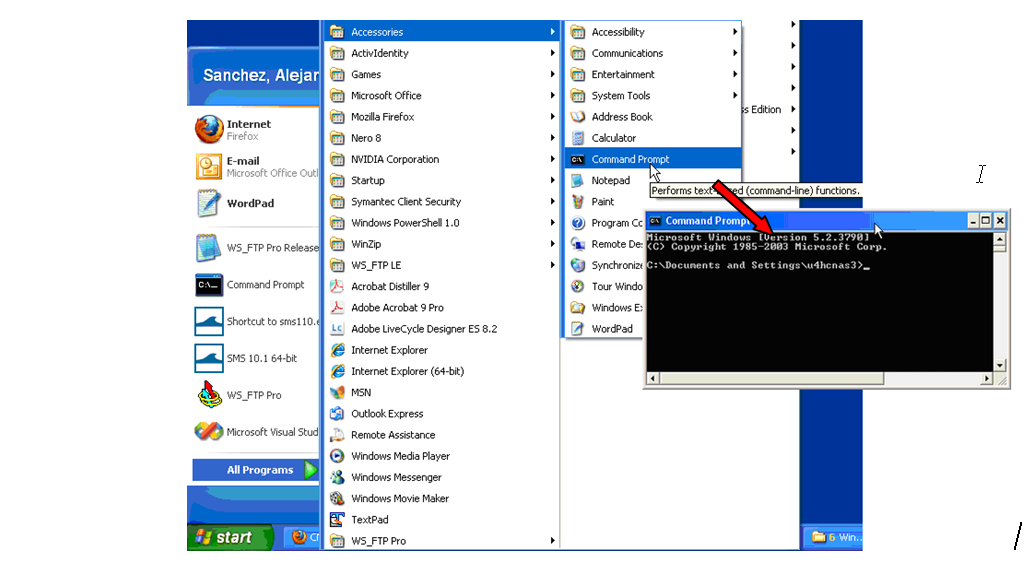Open the Games program group
1029x574 pixels.
pyautogui.click(x=443, y=74)
